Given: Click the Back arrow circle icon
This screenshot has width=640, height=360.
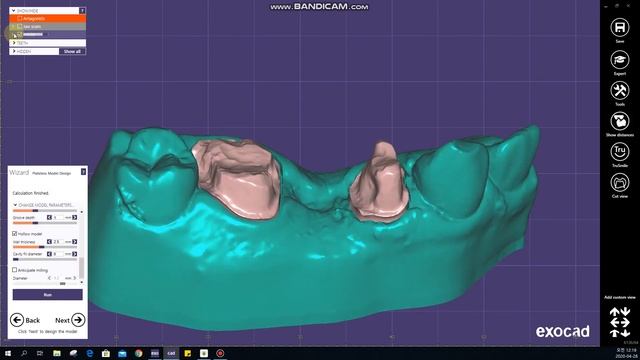Looking at the screenshot, I should (17, 320).
